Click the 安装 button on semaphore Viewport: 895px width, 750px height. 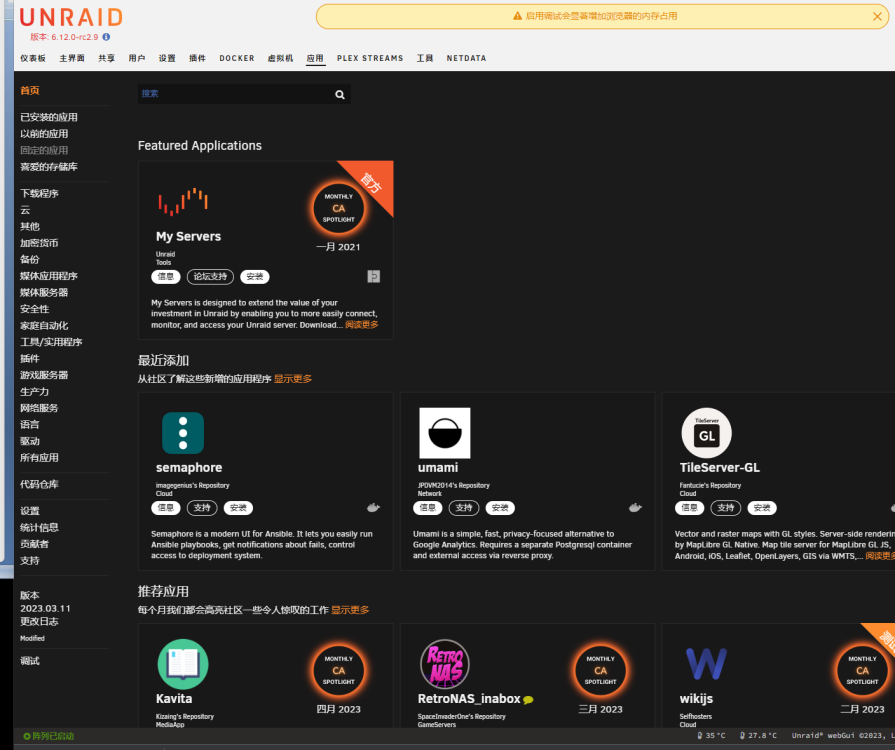[238, 508]
